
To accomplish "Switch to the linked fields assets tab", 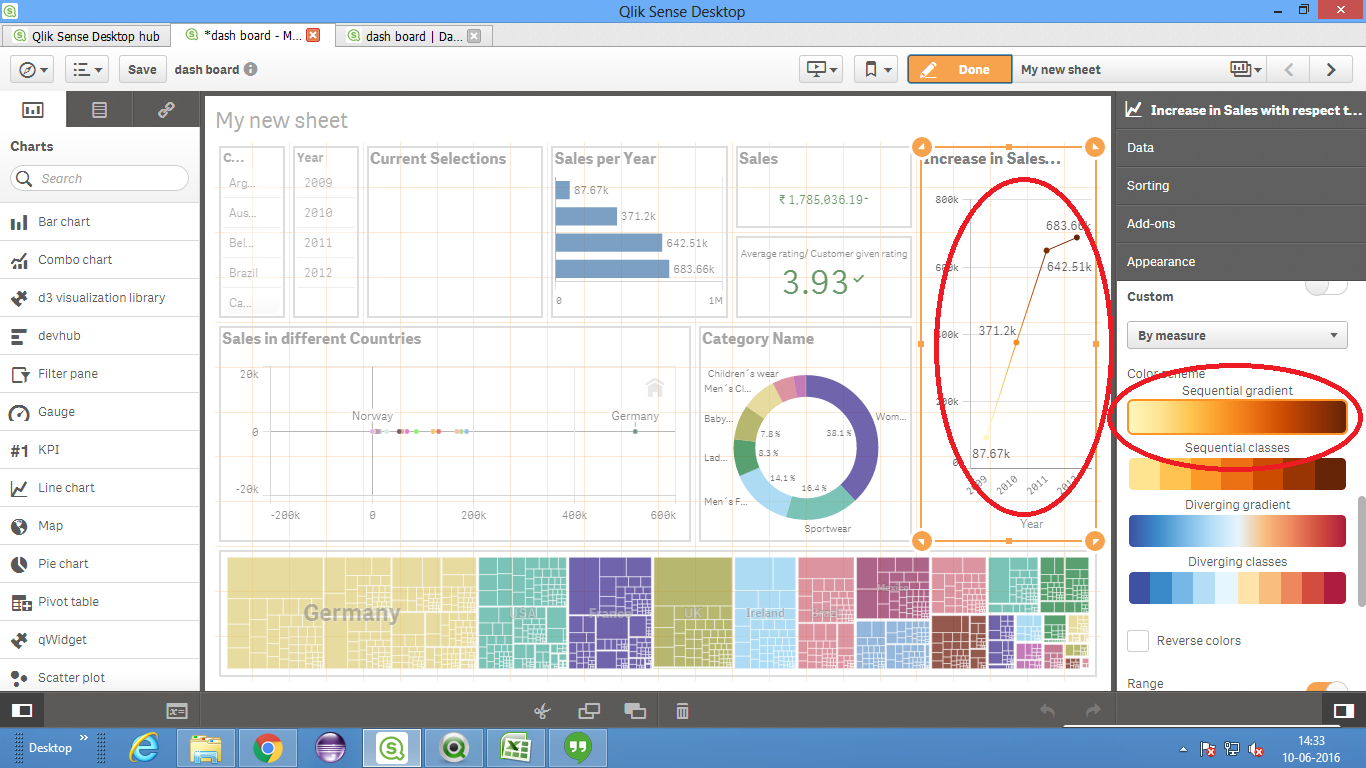I will (166, 110).
